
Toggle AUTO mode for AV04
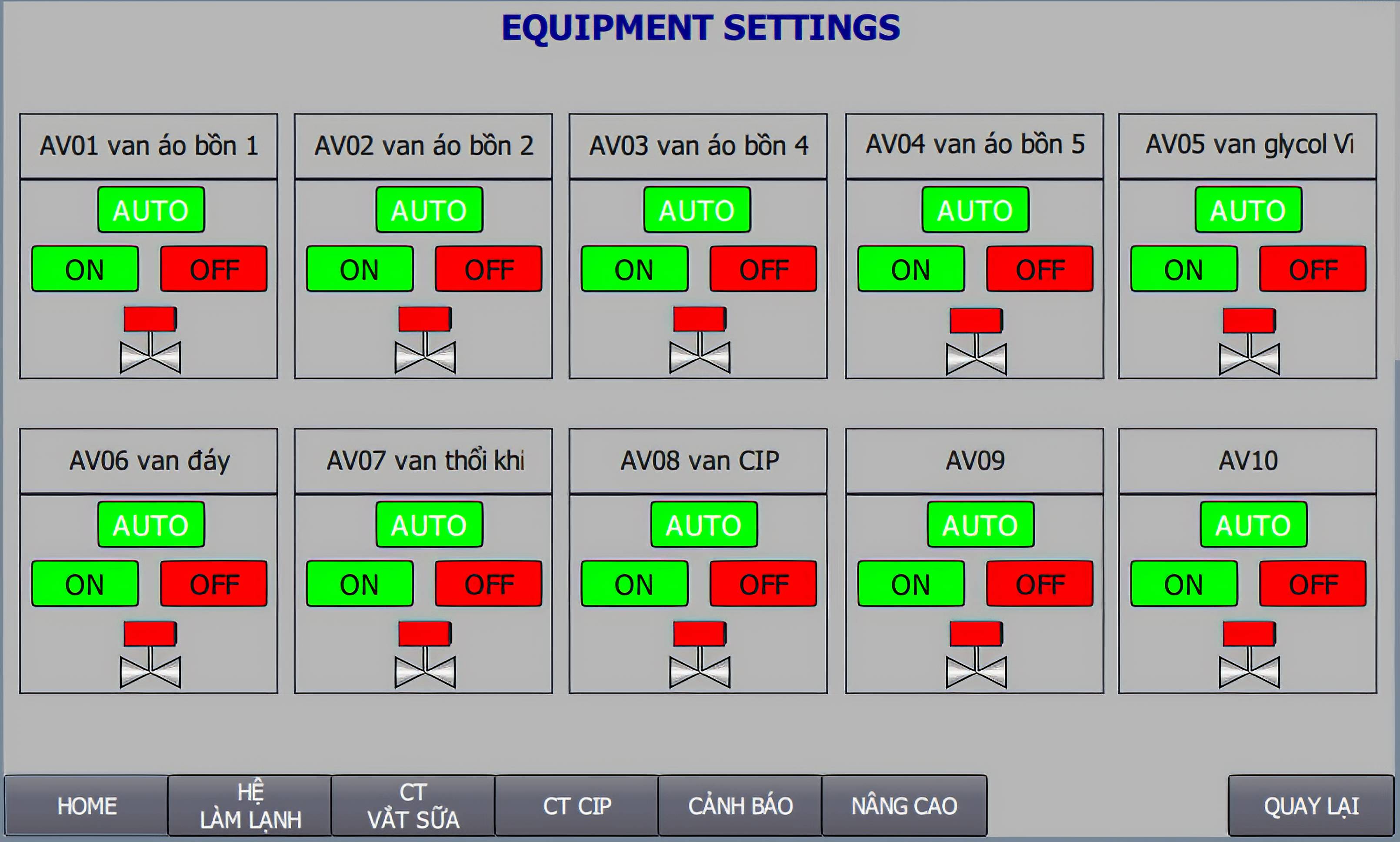tap(975, 210)
